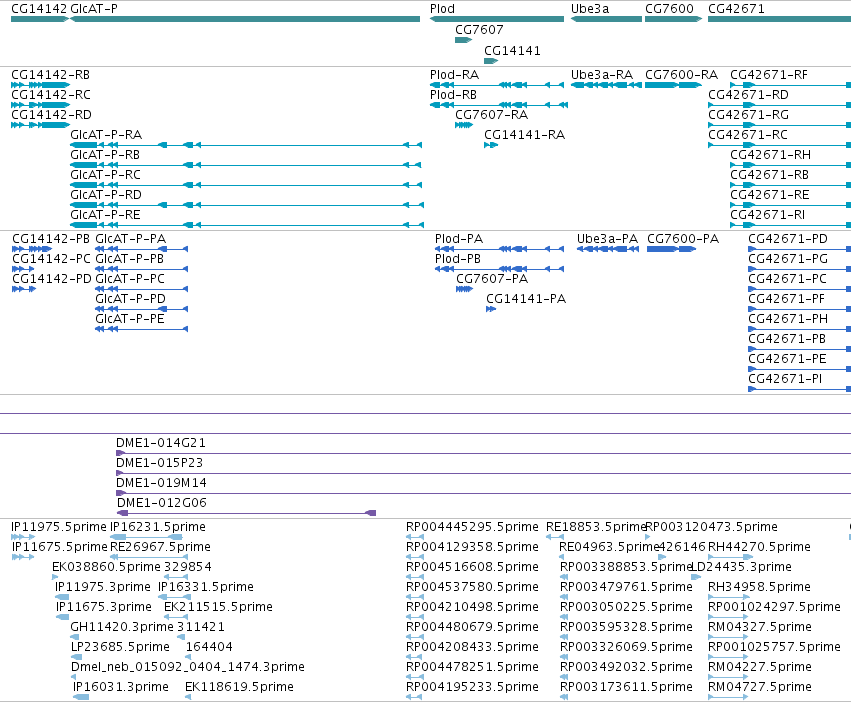Click the CG14142-PC protein label
Image resolution: width=851 pixels, height=702 pixels.
point(51,258)
